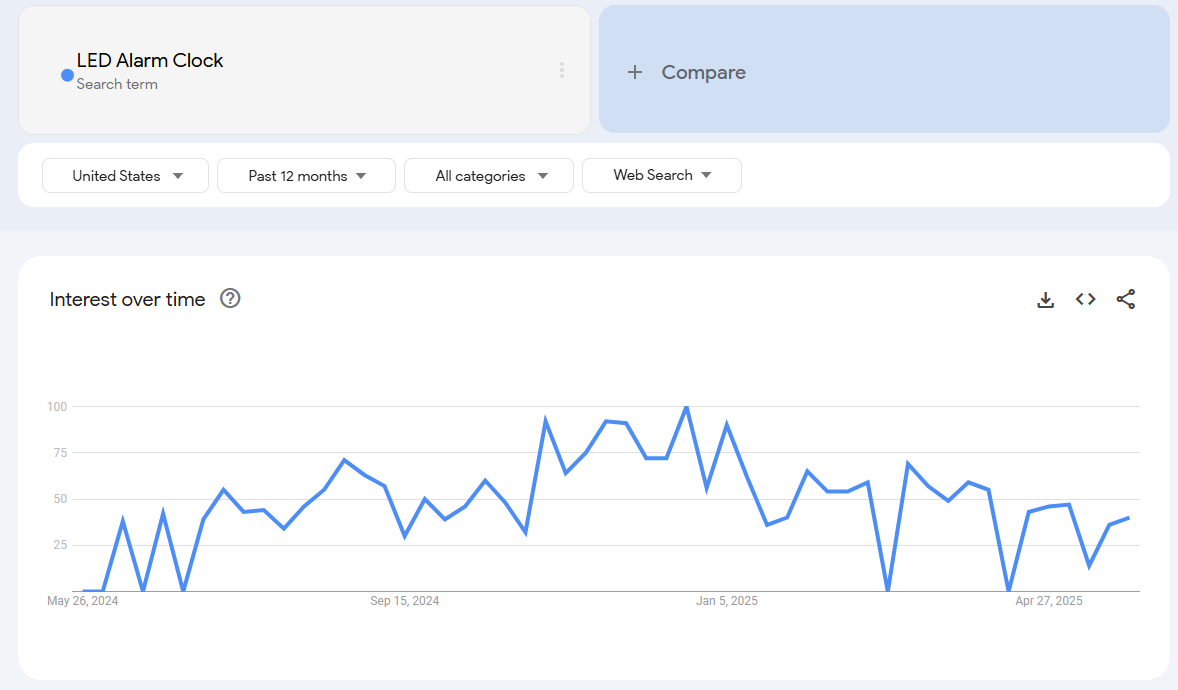The width and height of the screenshot is (1178, 690).
Task: Click the May 26, 2024 axis label
Action: 82,601
